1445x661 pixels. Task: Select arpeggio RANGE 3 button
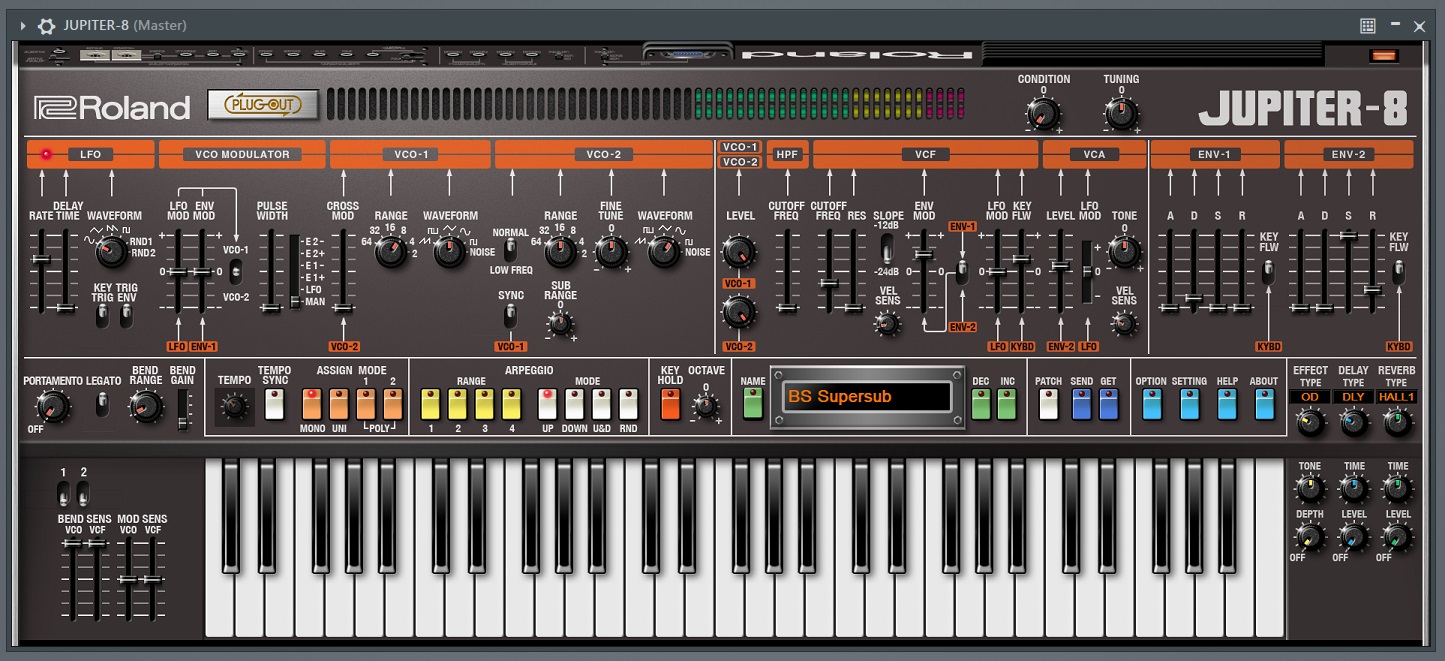pyautogui.click(x=485, y=404)
